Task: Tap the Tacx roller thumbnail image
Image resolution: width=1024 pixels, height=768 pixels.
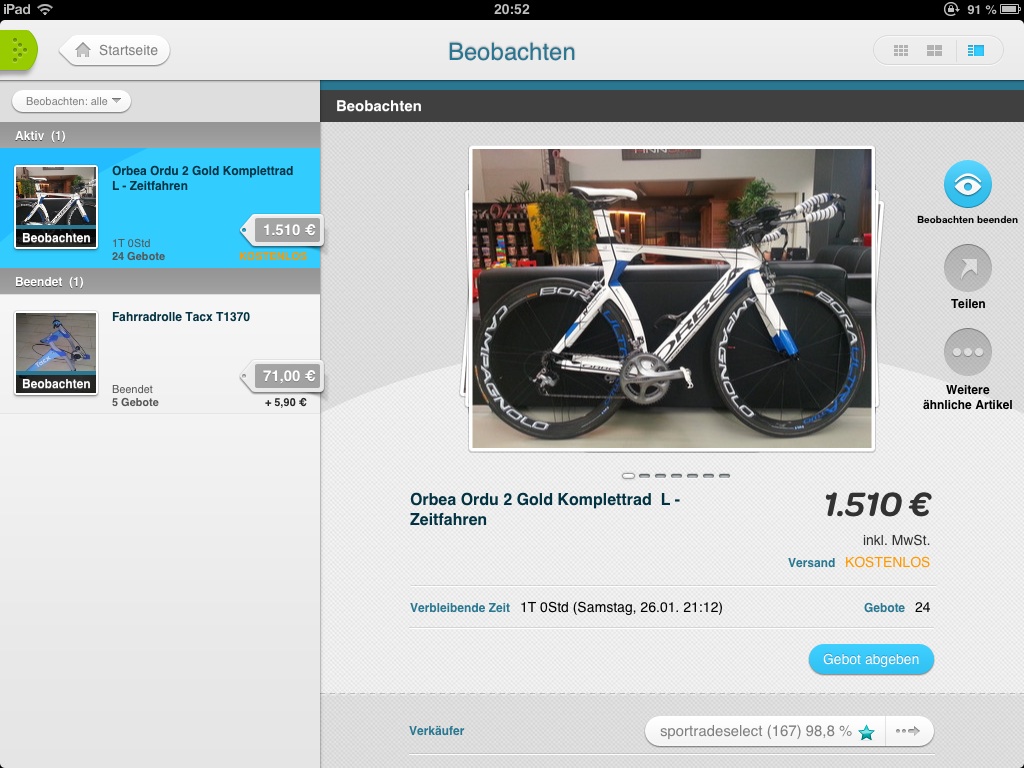Action: pos(56,353)
